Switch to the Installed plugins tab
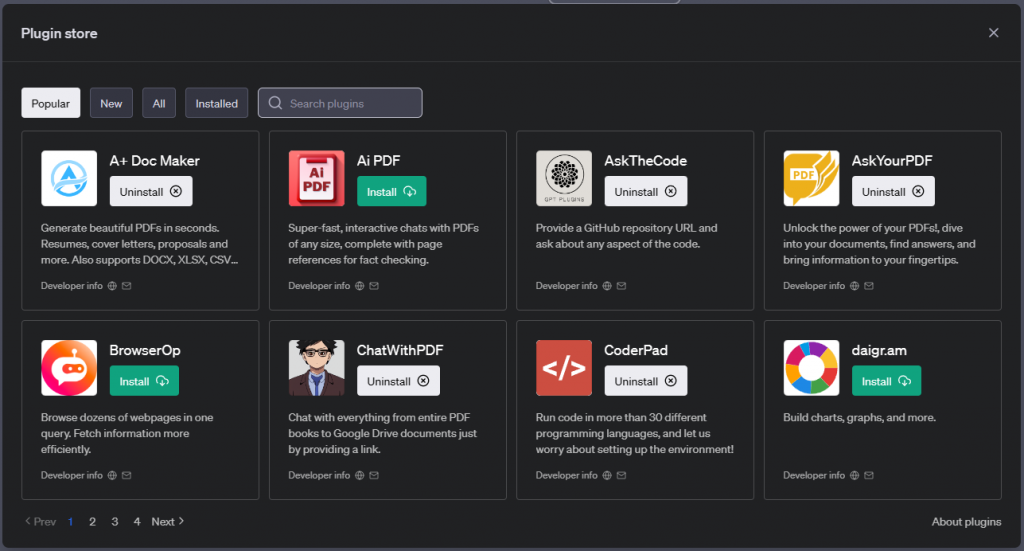1024x551 pixels. [x=216, y=103]
